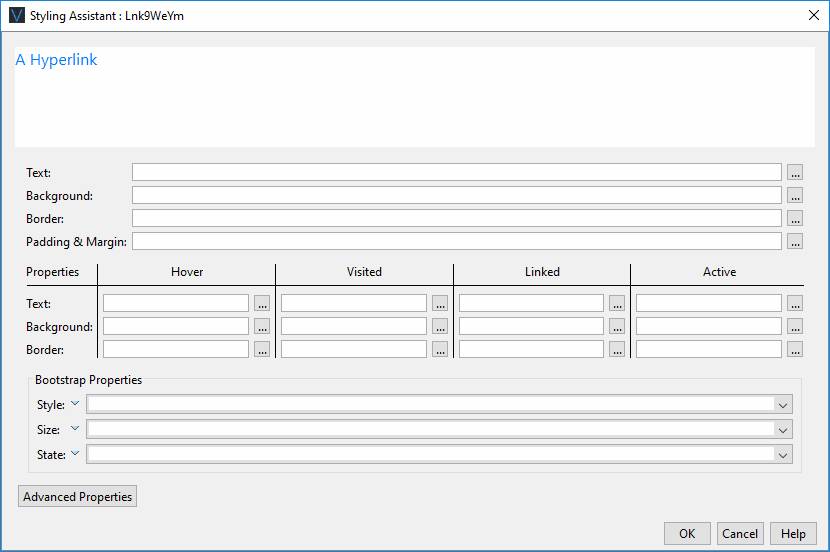Click the ellipsis button beside the top Text field

(x=795, y=172)
